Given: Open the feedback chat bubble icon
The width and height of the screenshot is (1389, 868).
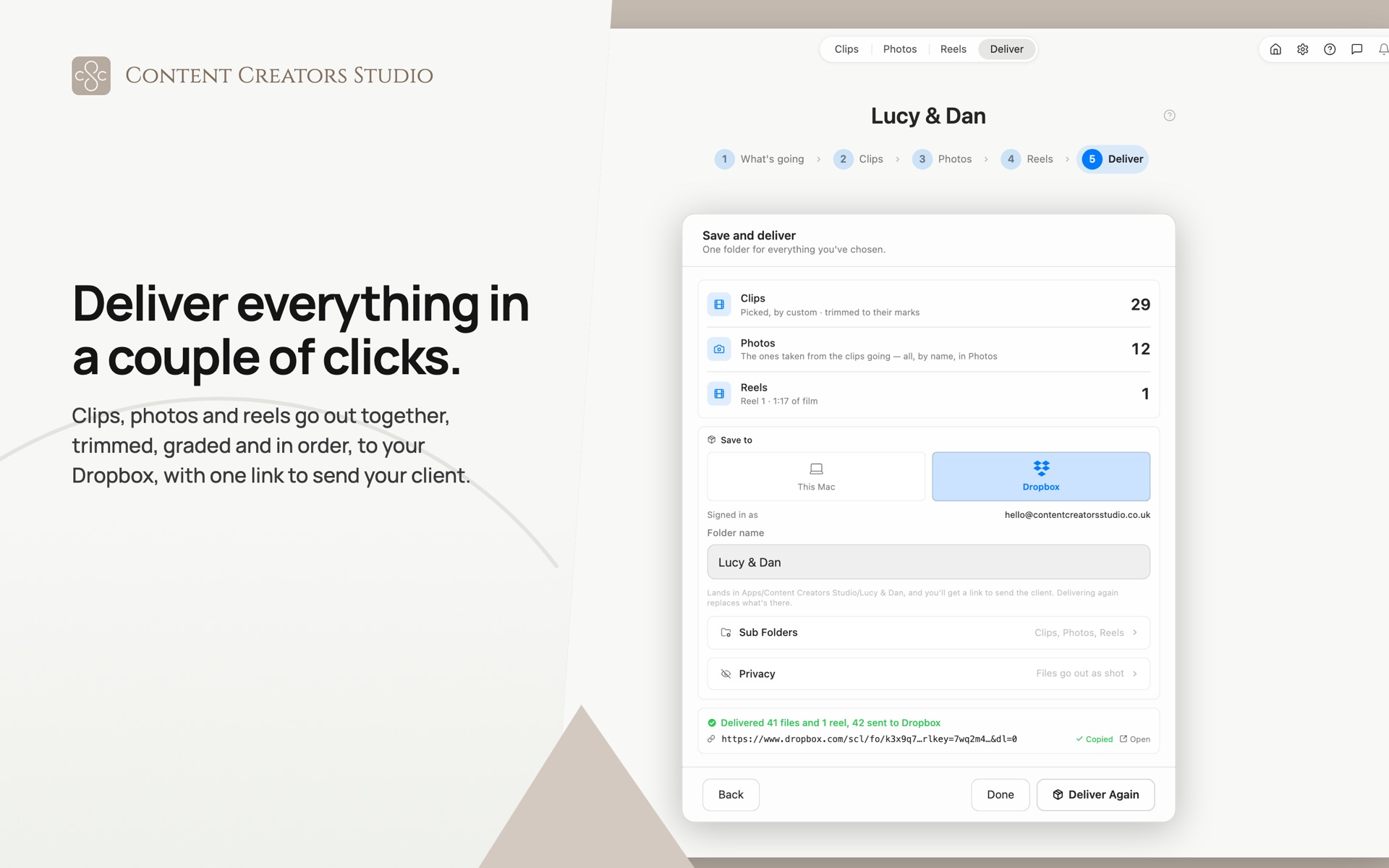Looking at the screenshot, I should pos(1356,49).
